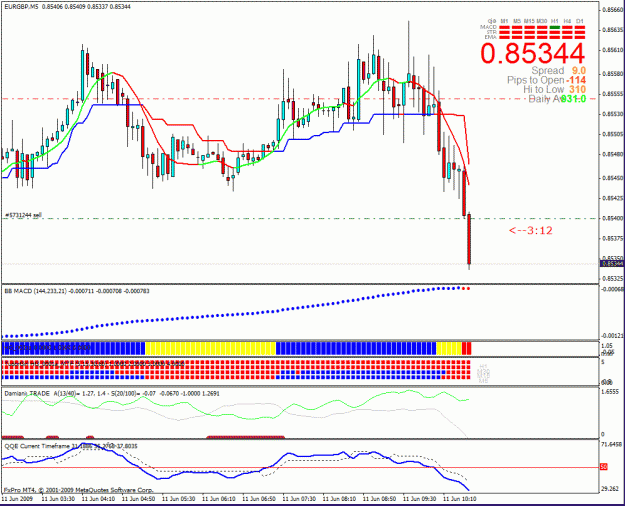This screenshot has height=506, width=625.
Task: Click the M1 timeframe column header
Action: (504, 21)
